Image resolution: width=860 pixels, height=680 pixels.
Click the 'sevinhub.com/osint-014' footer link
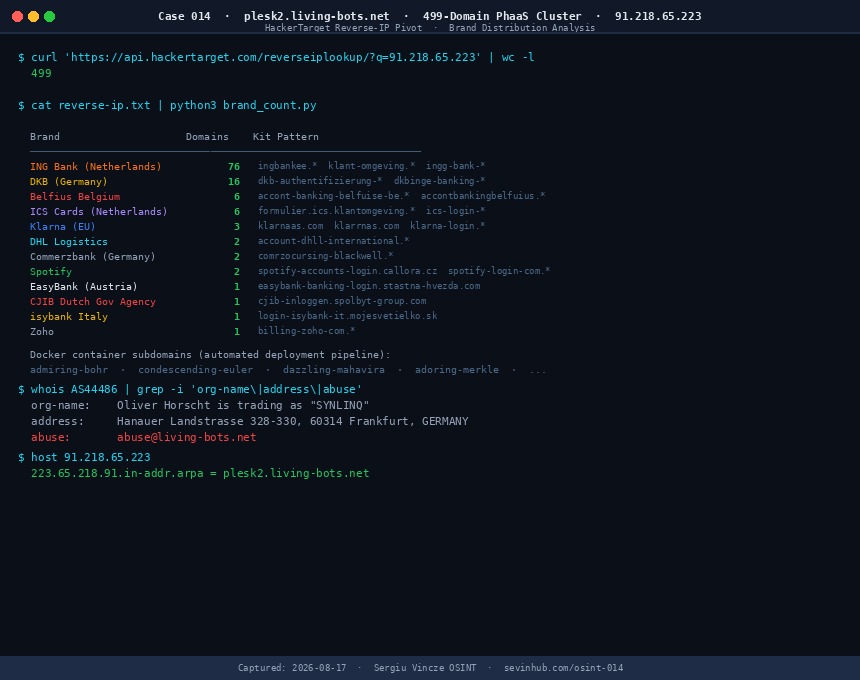[x=563, y=668]
